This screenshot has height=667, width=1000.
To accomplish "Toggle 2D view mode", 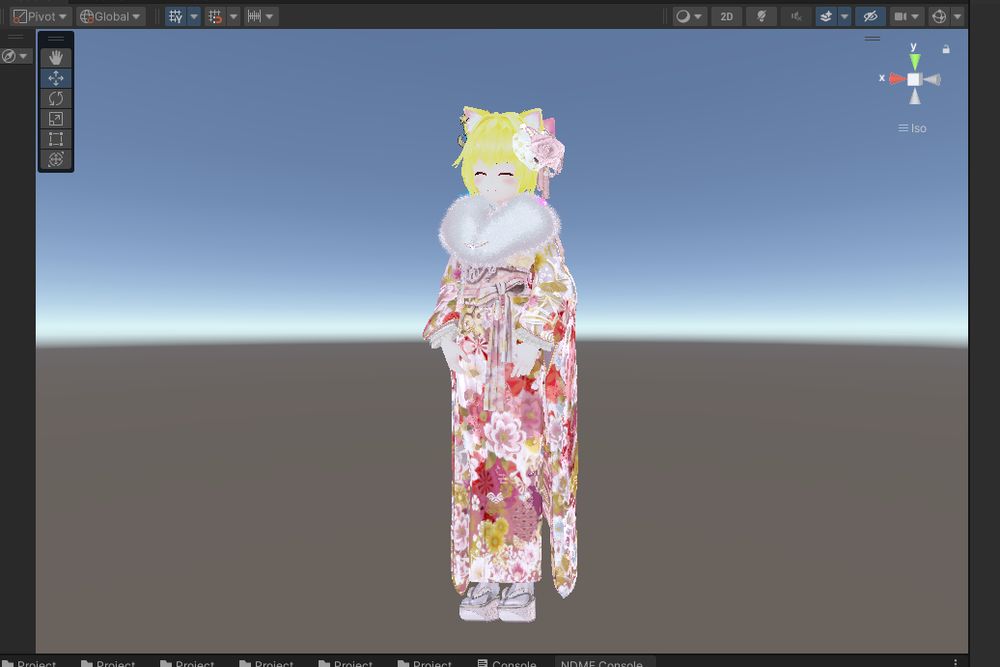I will pyautogui.click(x=726, y=17).
